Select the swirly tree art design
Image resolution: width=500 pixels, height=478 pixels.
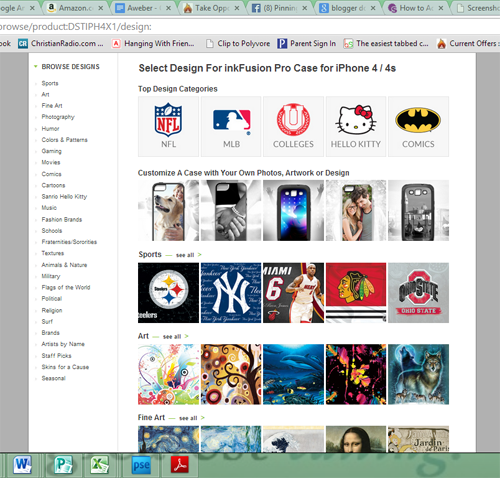pyautogui.click(x=231, y=374)
